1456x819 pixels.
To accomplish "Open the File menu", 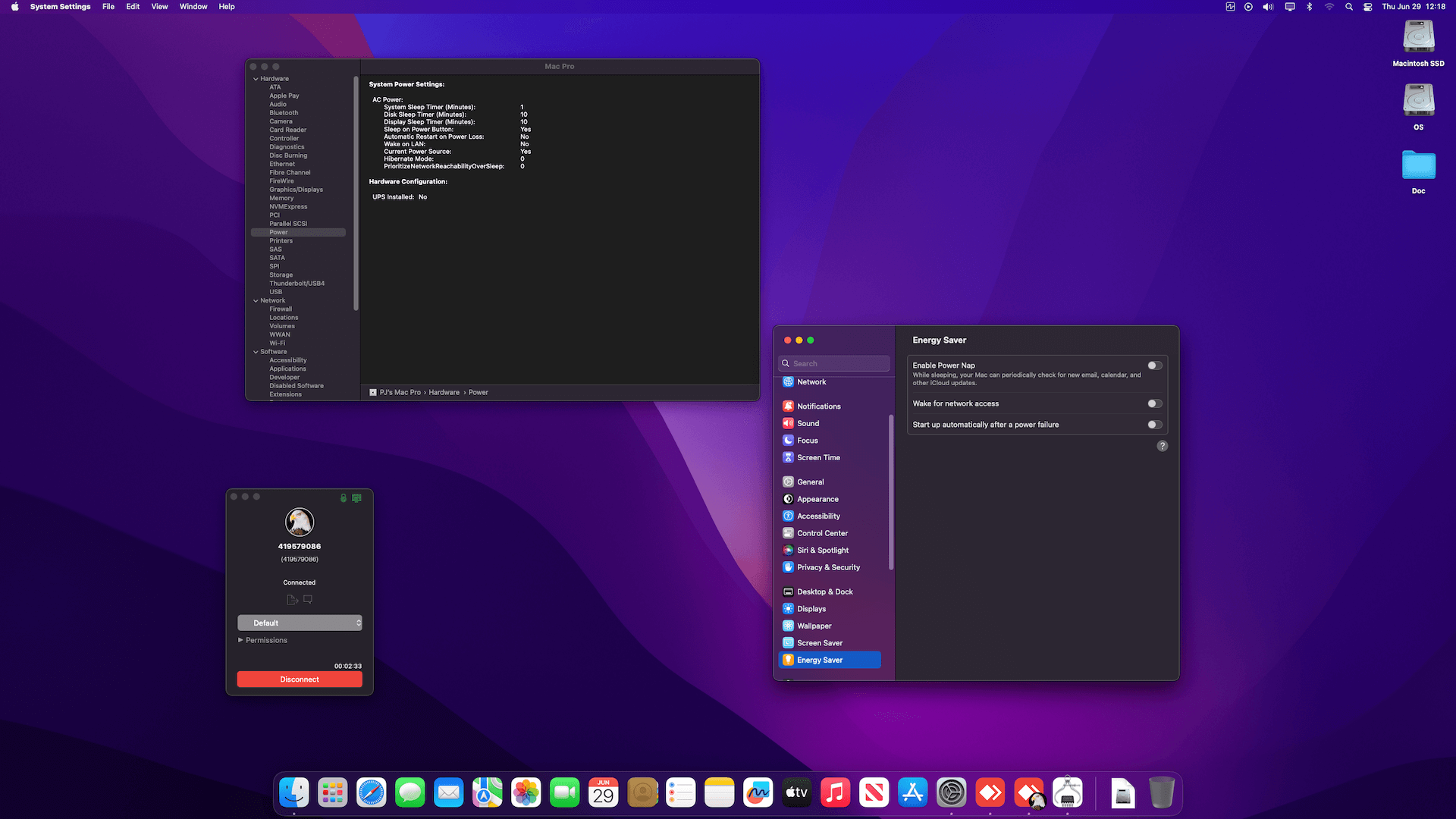I will point(108,7).
